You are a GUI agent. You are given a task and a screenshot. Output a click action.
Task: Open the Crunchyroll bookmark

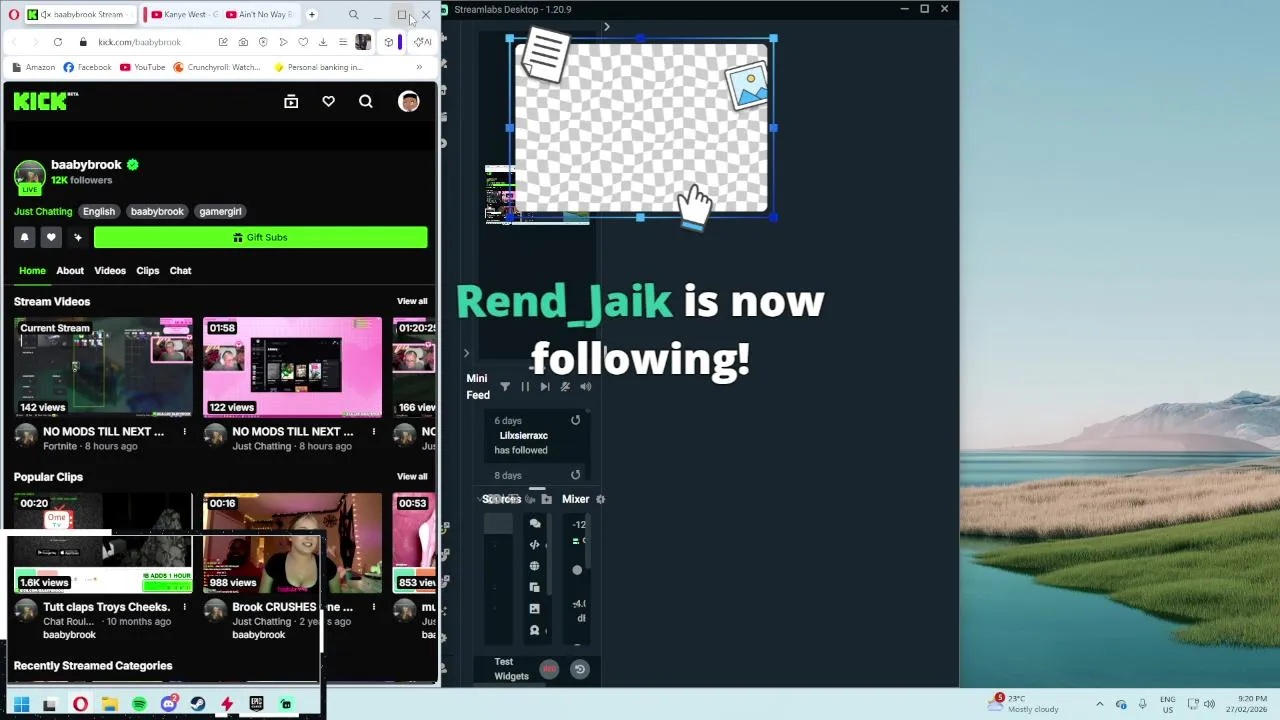217,67
